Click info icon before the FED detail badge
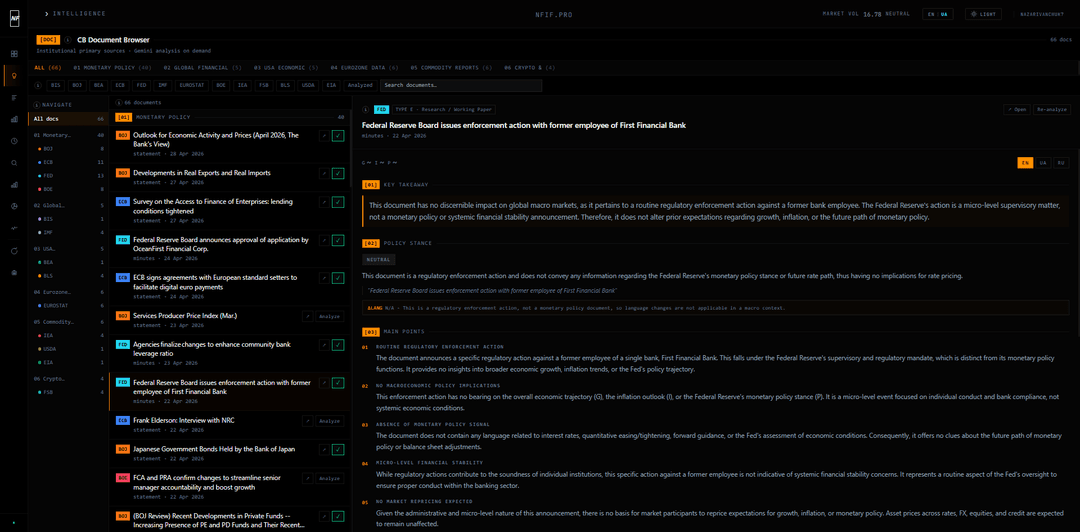 point(366,110)
